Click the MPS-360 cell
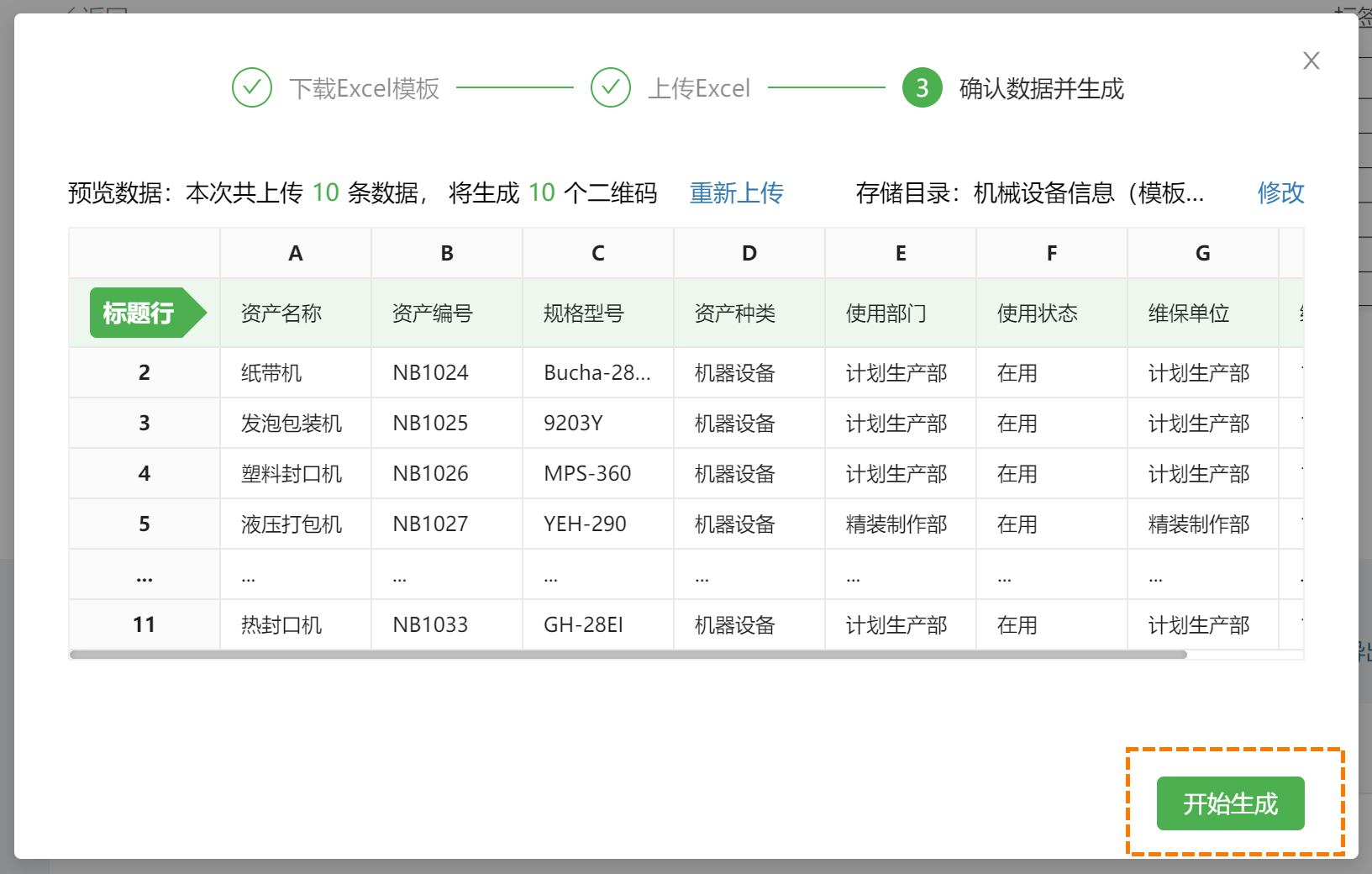The image size is (1372, 874). click(598, 473)
